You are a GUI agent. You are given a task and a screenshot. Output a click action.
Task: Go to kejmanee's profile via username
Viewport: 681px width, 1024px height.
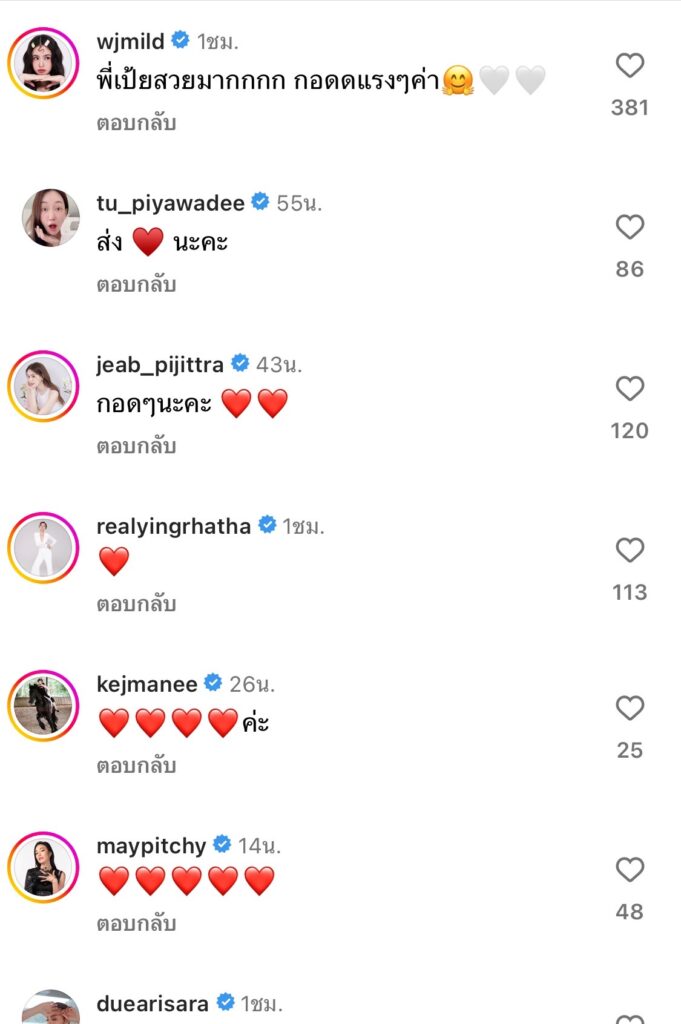[x=146, y=684]
